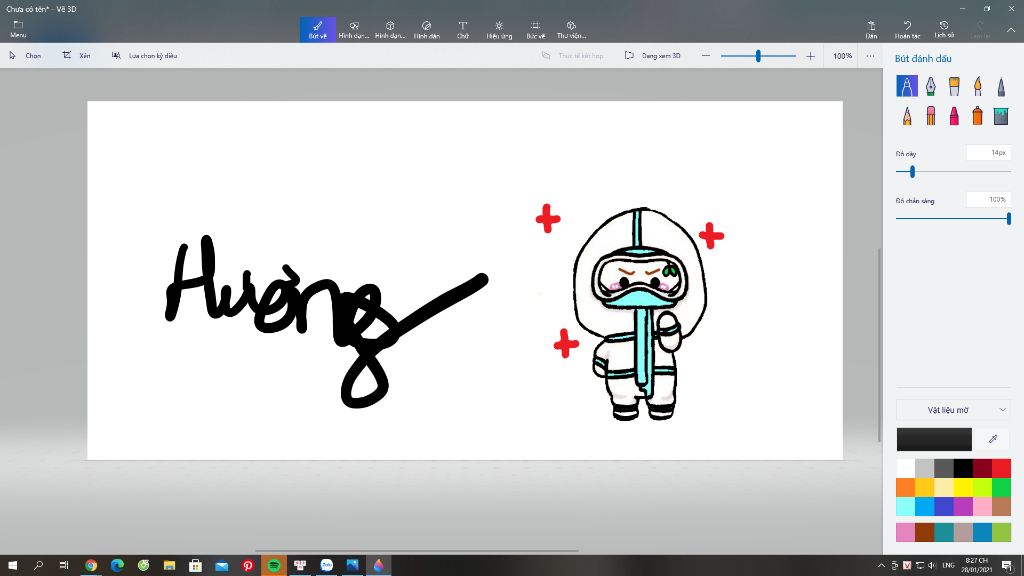This screenshot has height=576, width=1024.
Task: Click the Dán paste button
Action: point(871,29)
